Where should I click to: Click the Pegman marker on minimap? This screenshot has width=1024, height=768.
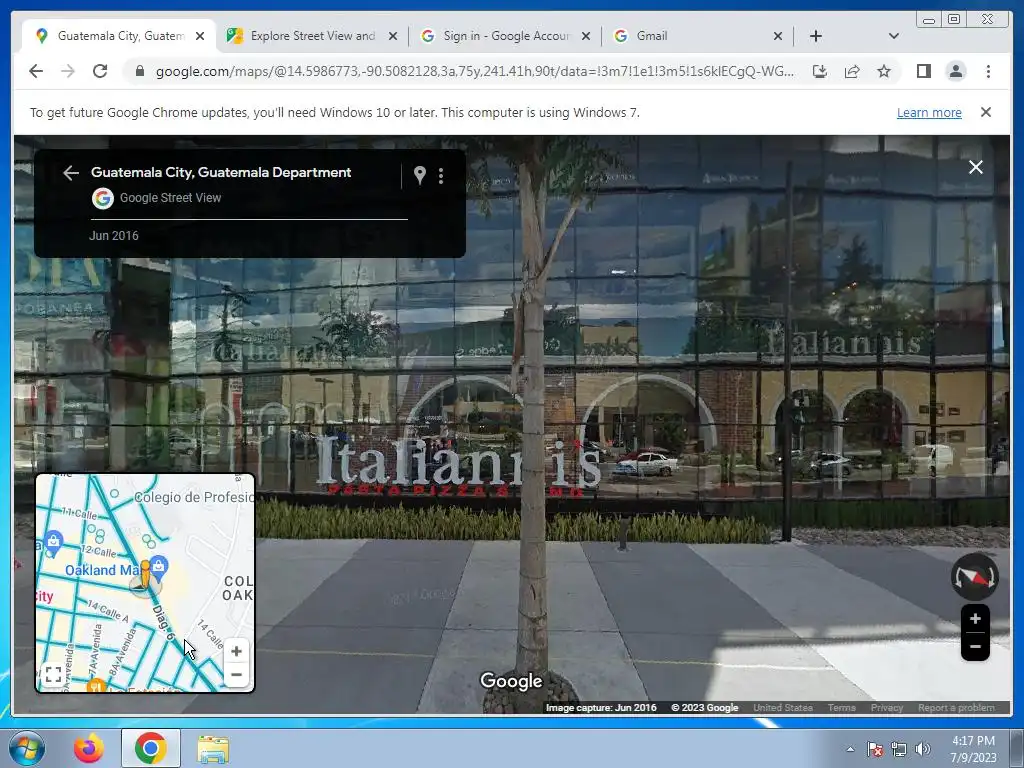[144, 575]
